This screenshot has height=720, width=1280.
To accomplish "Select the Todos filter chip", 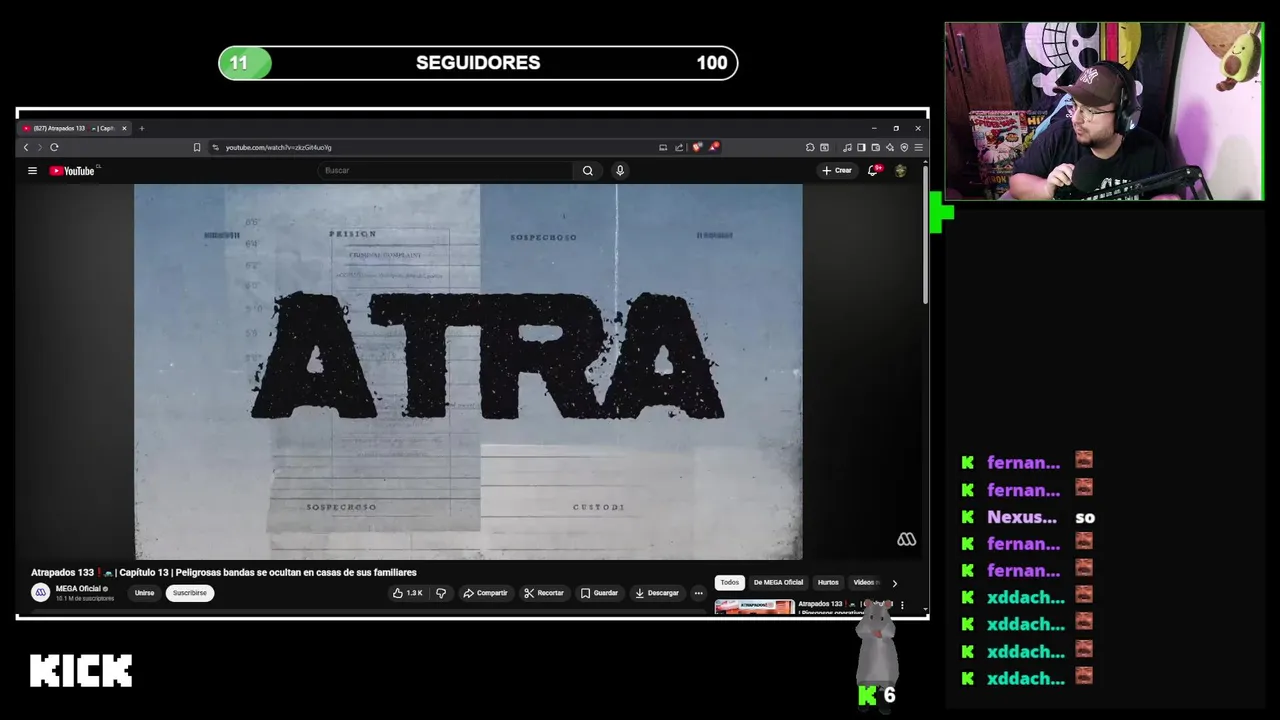I will tap(730, 582).
